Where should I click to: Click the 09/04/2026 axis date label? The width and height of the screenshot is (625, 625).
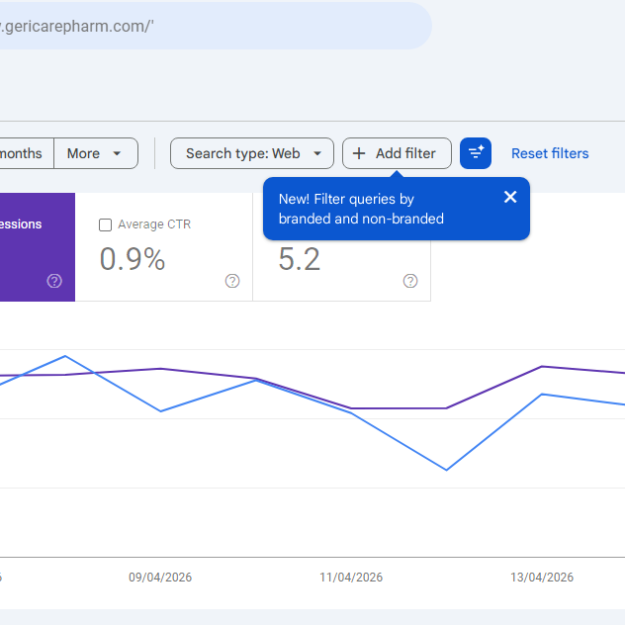160,577
